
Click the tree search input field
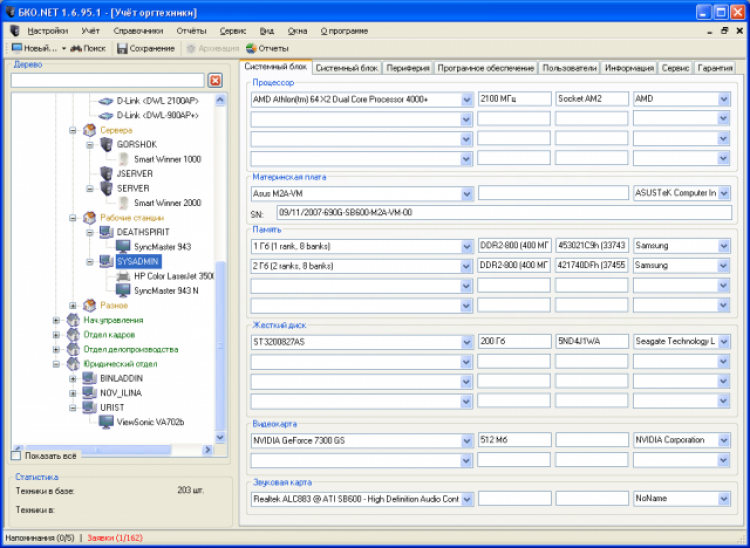[108, 80]
